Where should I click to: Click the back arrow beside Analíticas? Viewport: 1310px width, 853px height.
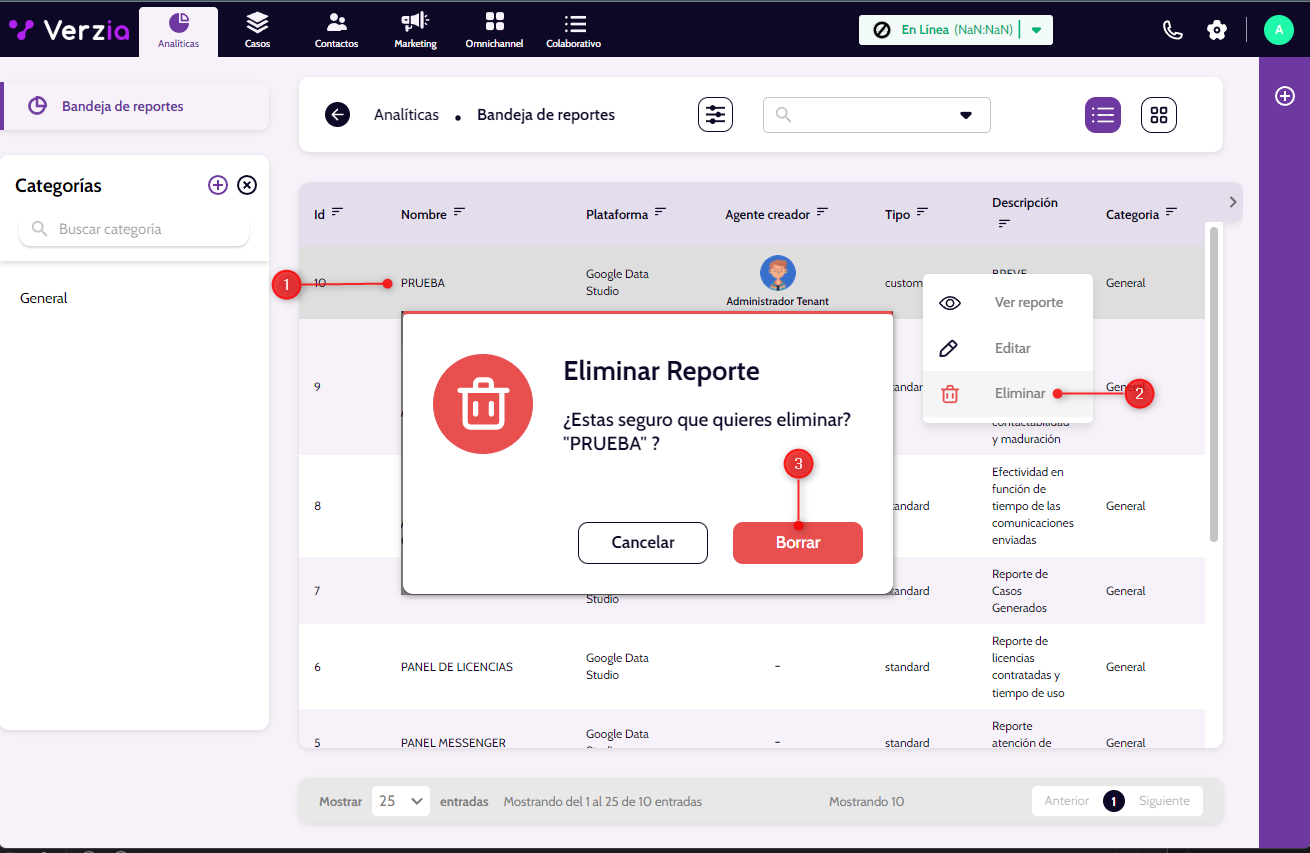coord(337,115)
